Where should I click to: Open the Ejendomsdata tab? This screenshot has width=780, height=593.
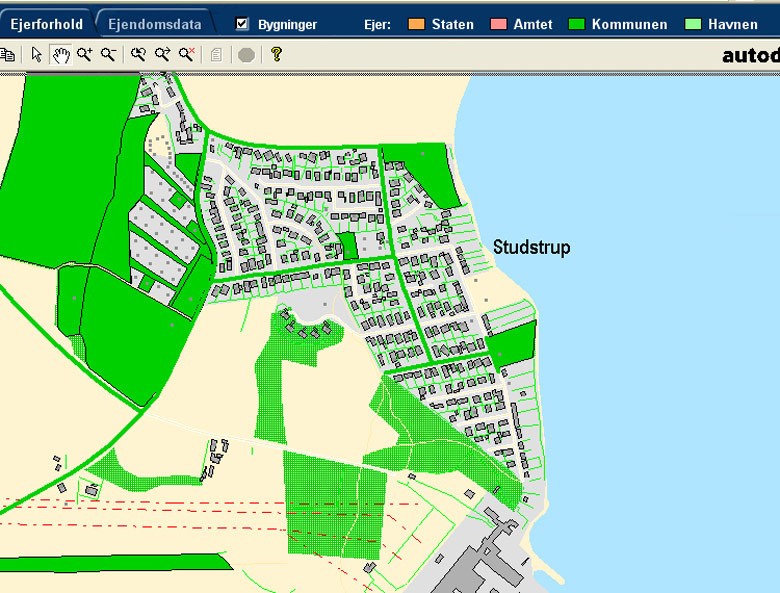[155, 24]
